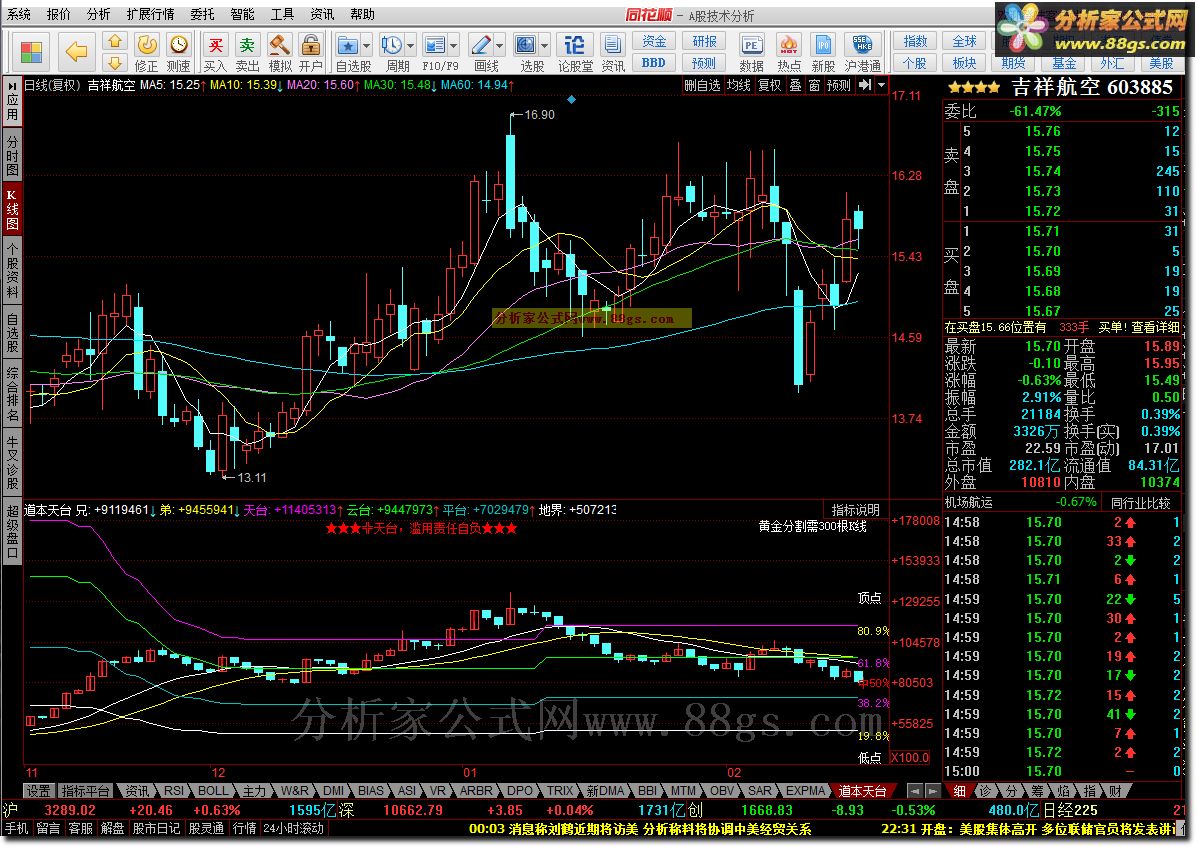Toggle 牛叉诊股 in the left sidebar
The height and width of the screenshot is (847, 1197).
tap(12, 462)
